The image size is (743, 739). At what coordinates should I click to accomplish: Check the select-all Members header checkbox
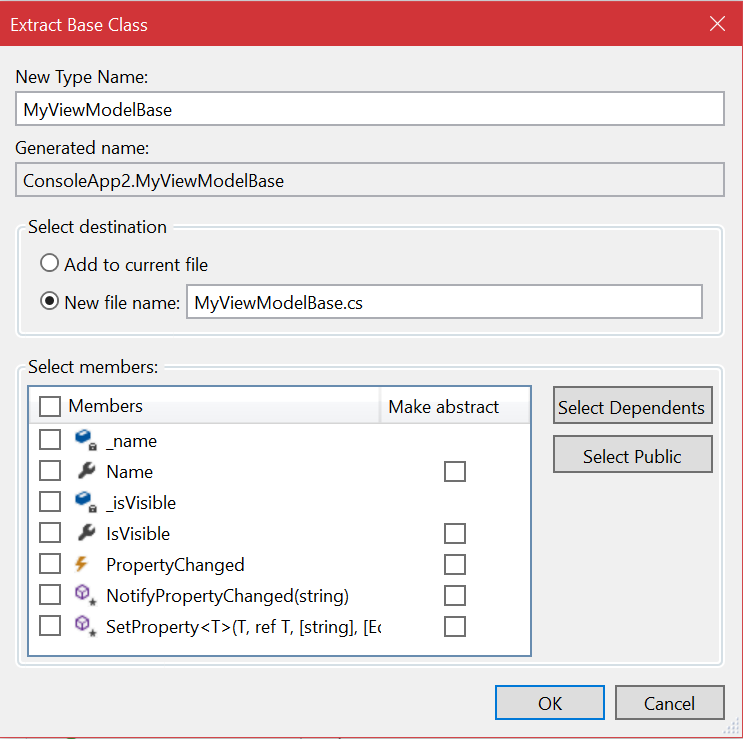[50, 406]
